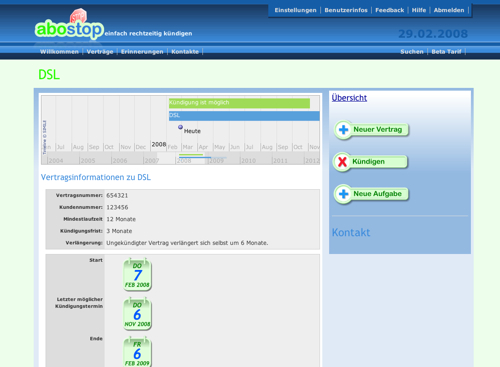This screenshot has width=500, height=367.
Task: Select year 2011 in timeline overview band
Action: pyautogui.click(x=280, y=161)
